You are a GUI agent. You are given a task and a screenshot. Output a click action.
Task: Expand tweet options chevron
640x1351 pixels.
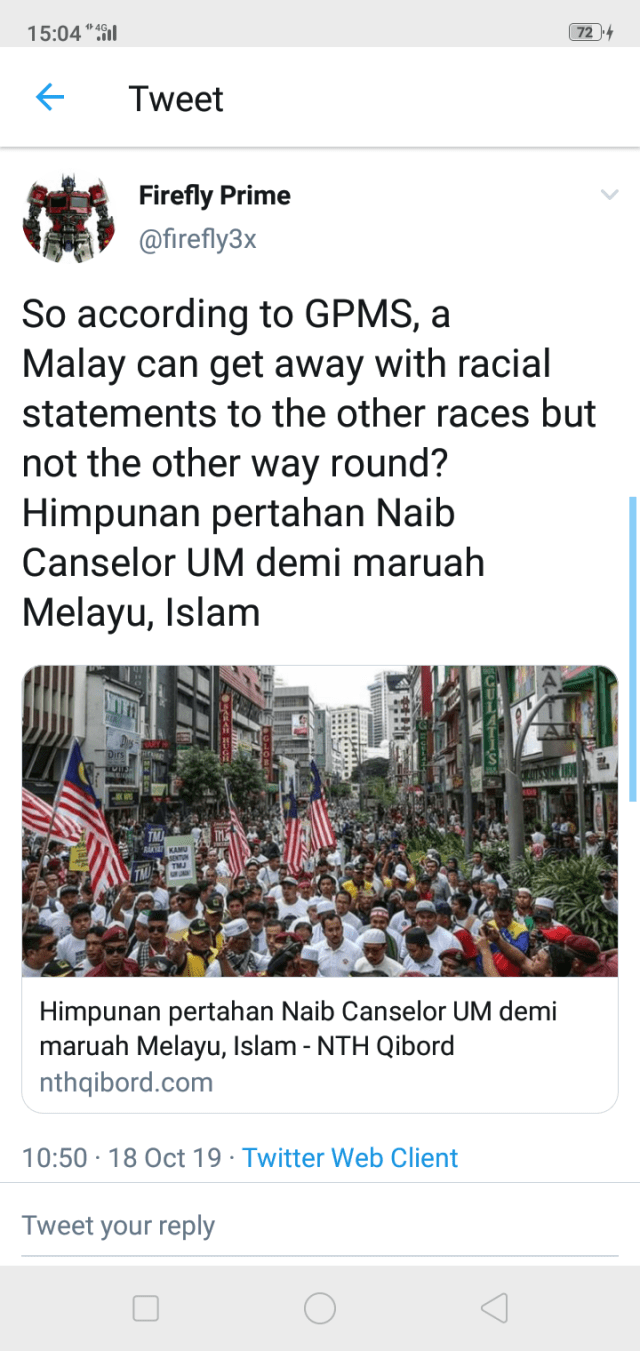609,194
